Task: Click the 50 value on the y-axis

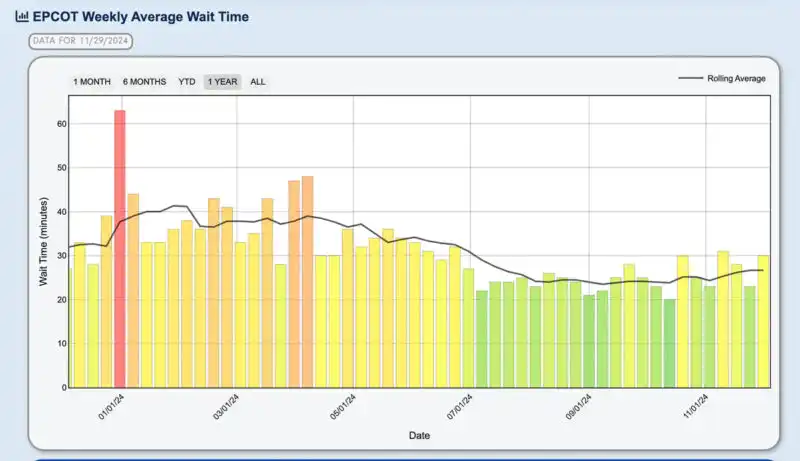Action: coord(62,168)
